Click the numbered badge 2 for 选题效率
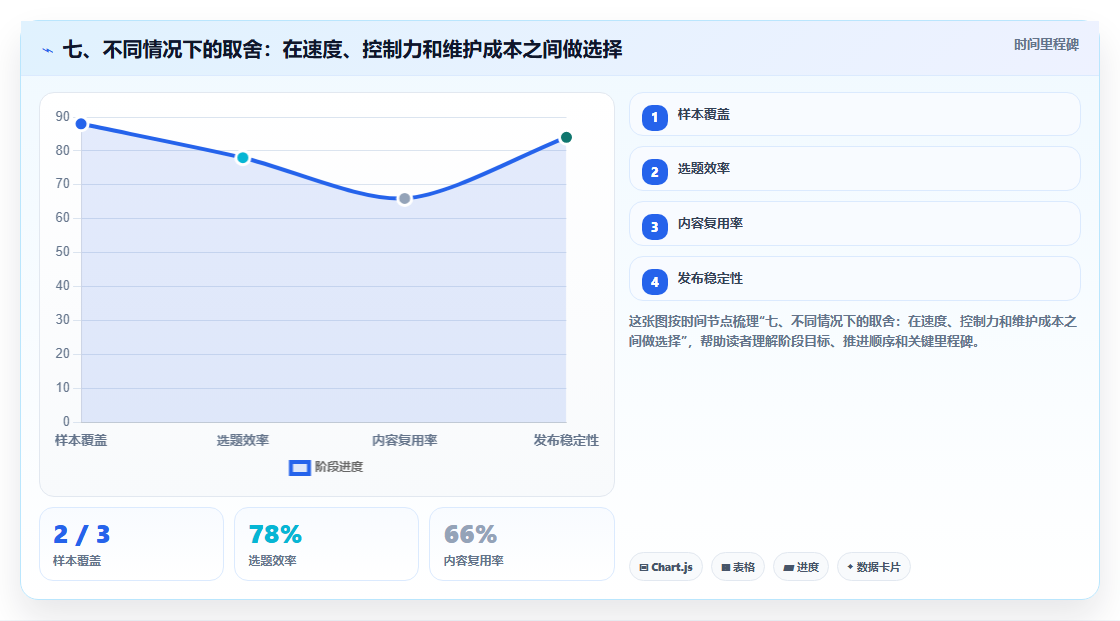1120x621 pixels. point(654,172)
